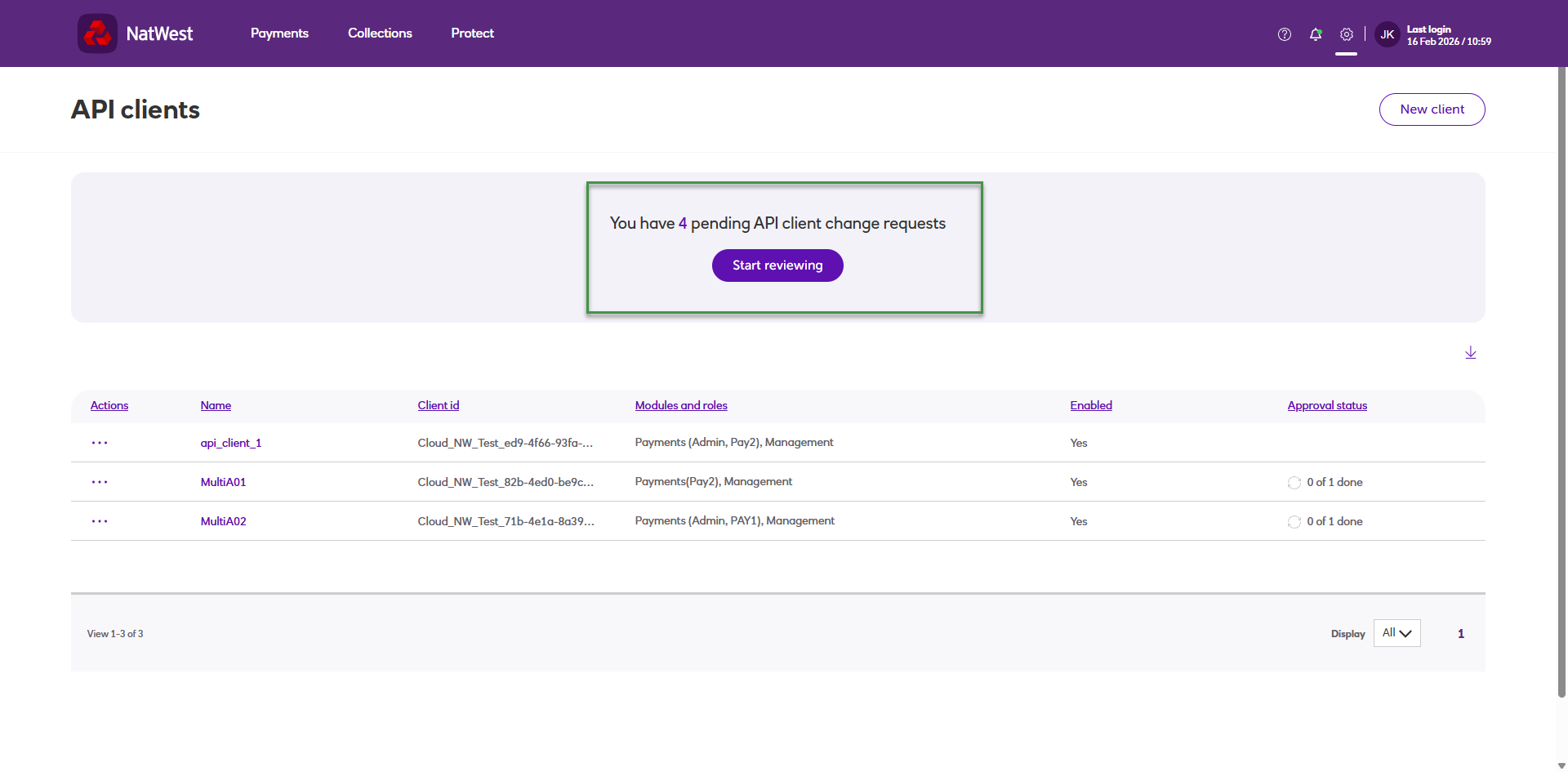Screen dimensions: 1568x772
Task: Select client id Cloud_NW_Test_71b-4e1a-8a39
Action: (506, 521)
